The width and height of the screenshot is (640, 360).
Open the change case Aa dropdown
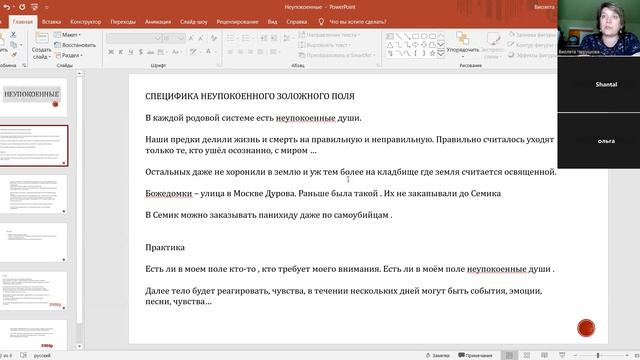[177, 52]
